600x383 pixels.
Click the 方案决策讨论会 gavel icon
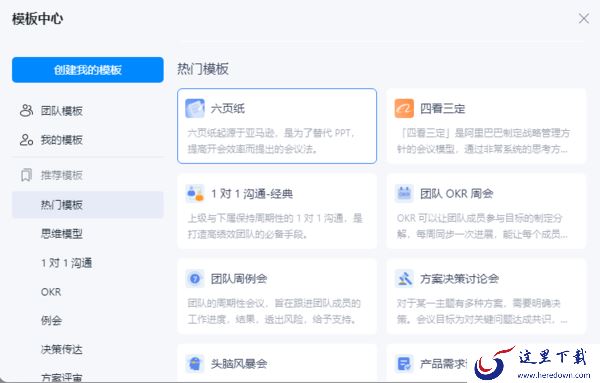tap(404, 279)
